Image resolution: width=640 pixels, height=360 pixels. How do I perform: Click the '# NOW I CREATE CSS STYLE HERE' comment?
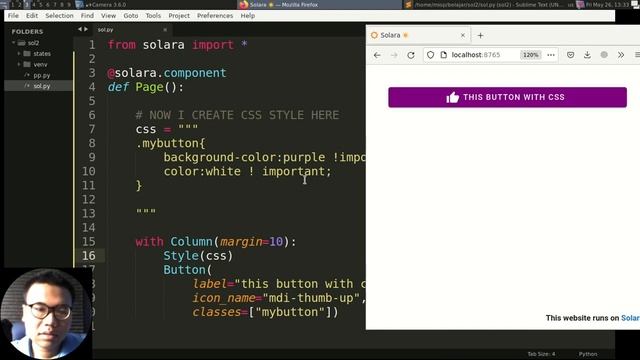237,115
